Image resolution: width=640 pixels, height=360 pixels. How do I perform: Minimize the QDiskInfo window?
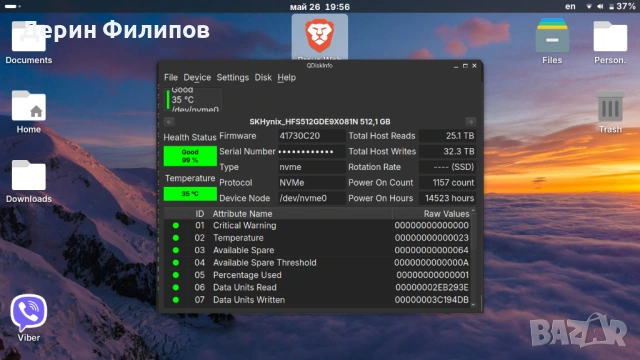click(x=456, y=66)
